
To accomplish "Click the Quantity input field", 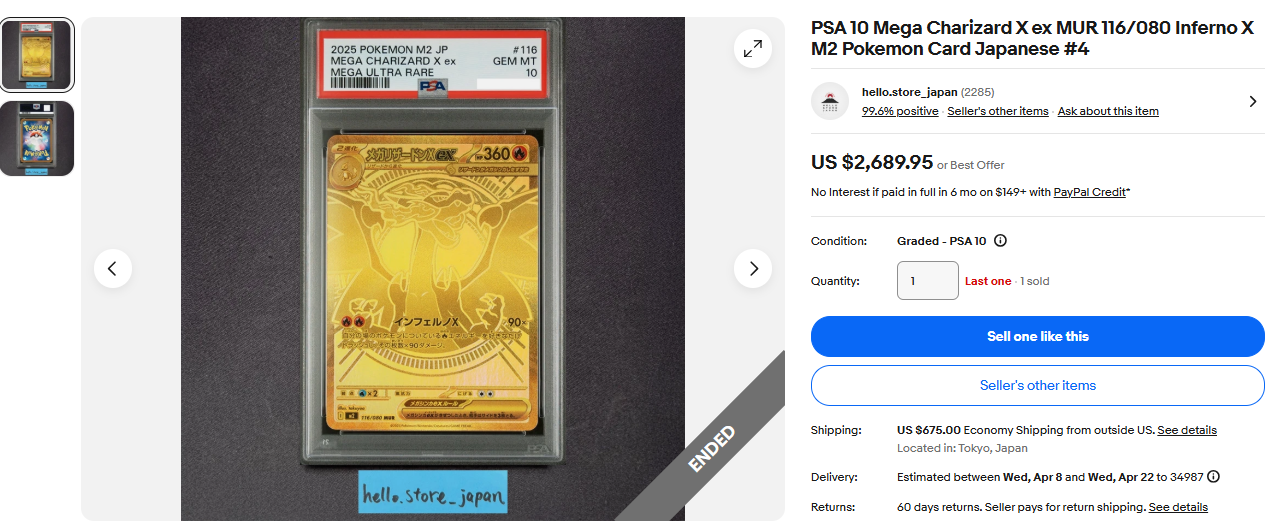I will pos(928,281).
